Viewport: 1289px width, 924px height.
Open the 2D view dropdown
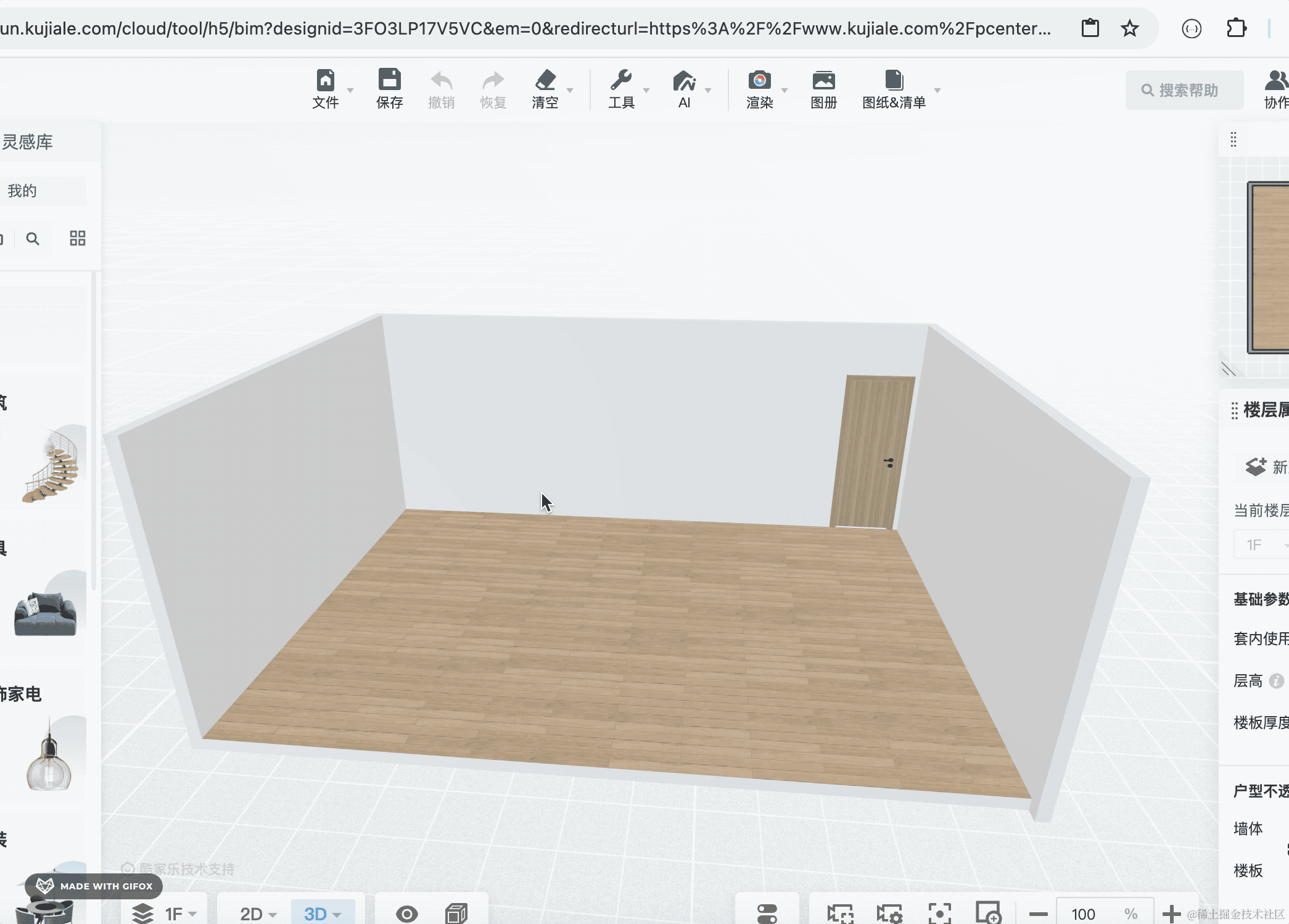click(258, 914)
